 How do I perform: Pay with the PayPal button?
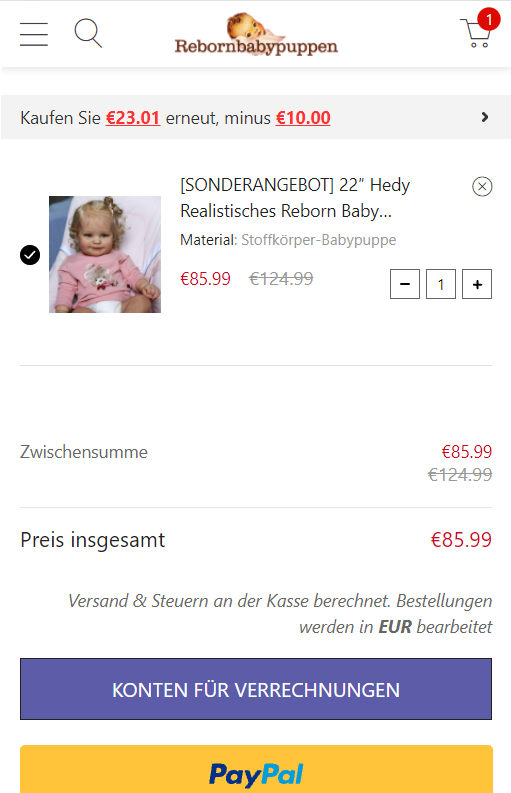[256, 769]
